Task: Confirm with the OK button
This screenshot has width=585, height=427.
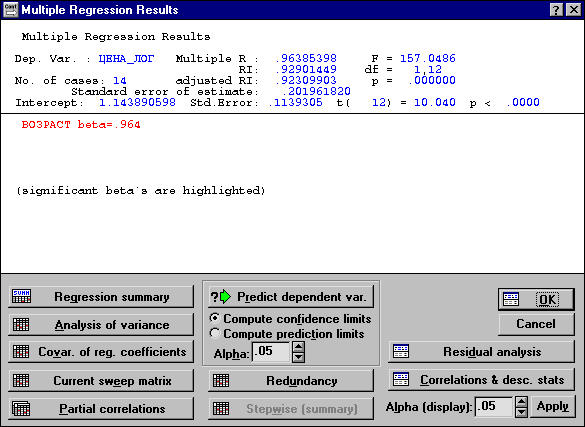Action: (x=536, y=299)
